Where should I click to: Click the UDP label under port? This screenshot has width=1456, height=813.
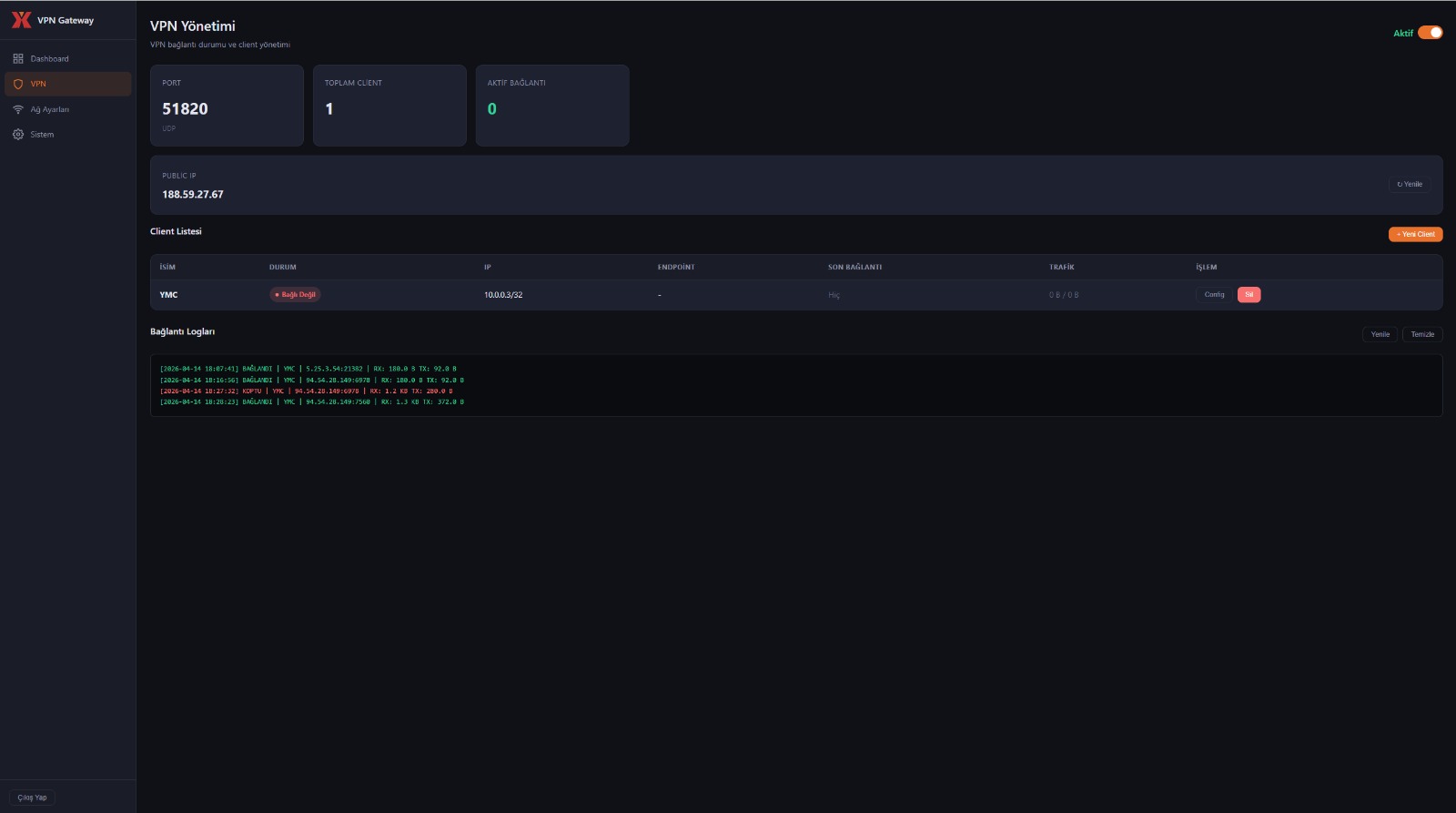pyautogui.click(x=169, y=128)
